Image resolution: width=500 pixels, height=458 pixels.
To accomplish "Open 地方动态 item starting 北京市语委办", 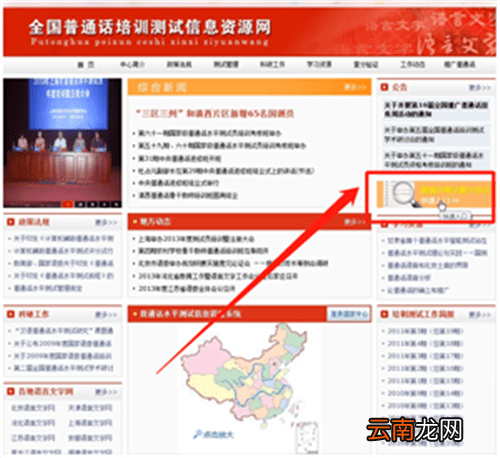I will pyautogui.click(x=233, y=263).
